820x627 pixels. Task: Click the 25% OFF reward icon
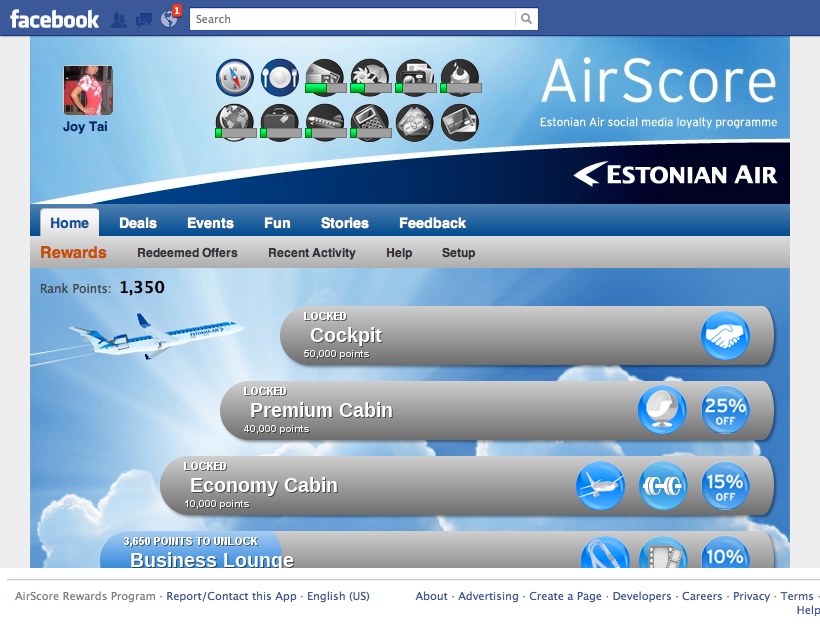(725, 410)
